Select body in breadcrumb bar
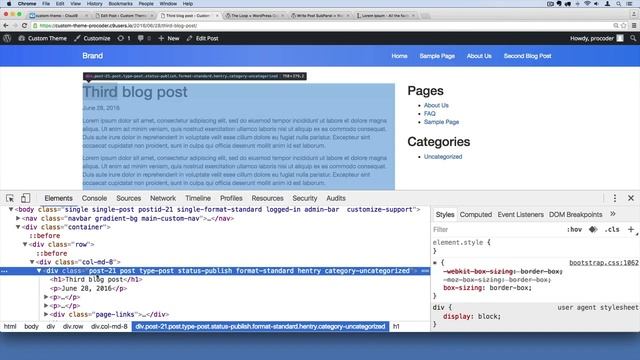Image resolution: width=640 pixels, height=360 pixels. pos(31,327)
